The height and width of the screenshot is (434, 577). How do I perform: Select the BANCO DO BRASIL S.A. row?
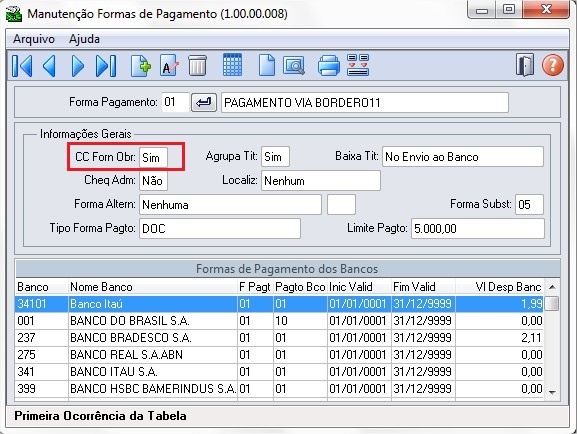click(x=279, y=321)
